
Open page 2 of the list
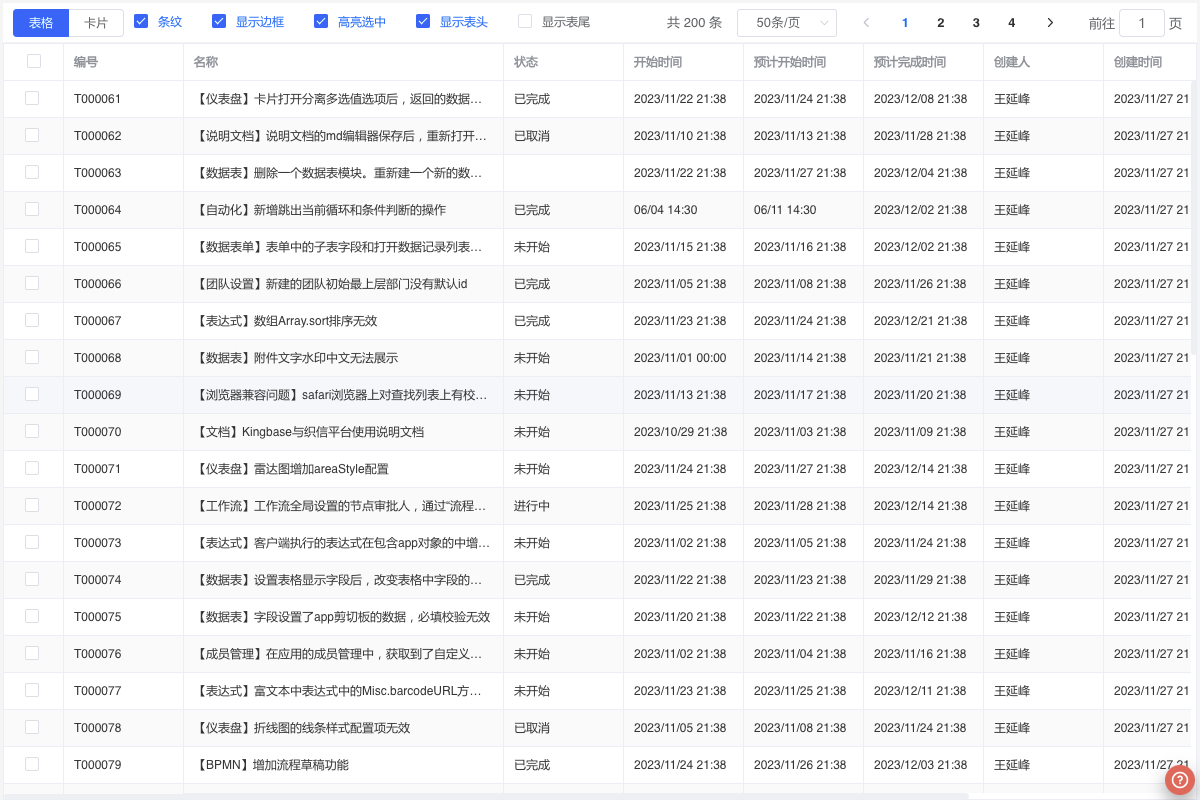(x=940, y=23)
